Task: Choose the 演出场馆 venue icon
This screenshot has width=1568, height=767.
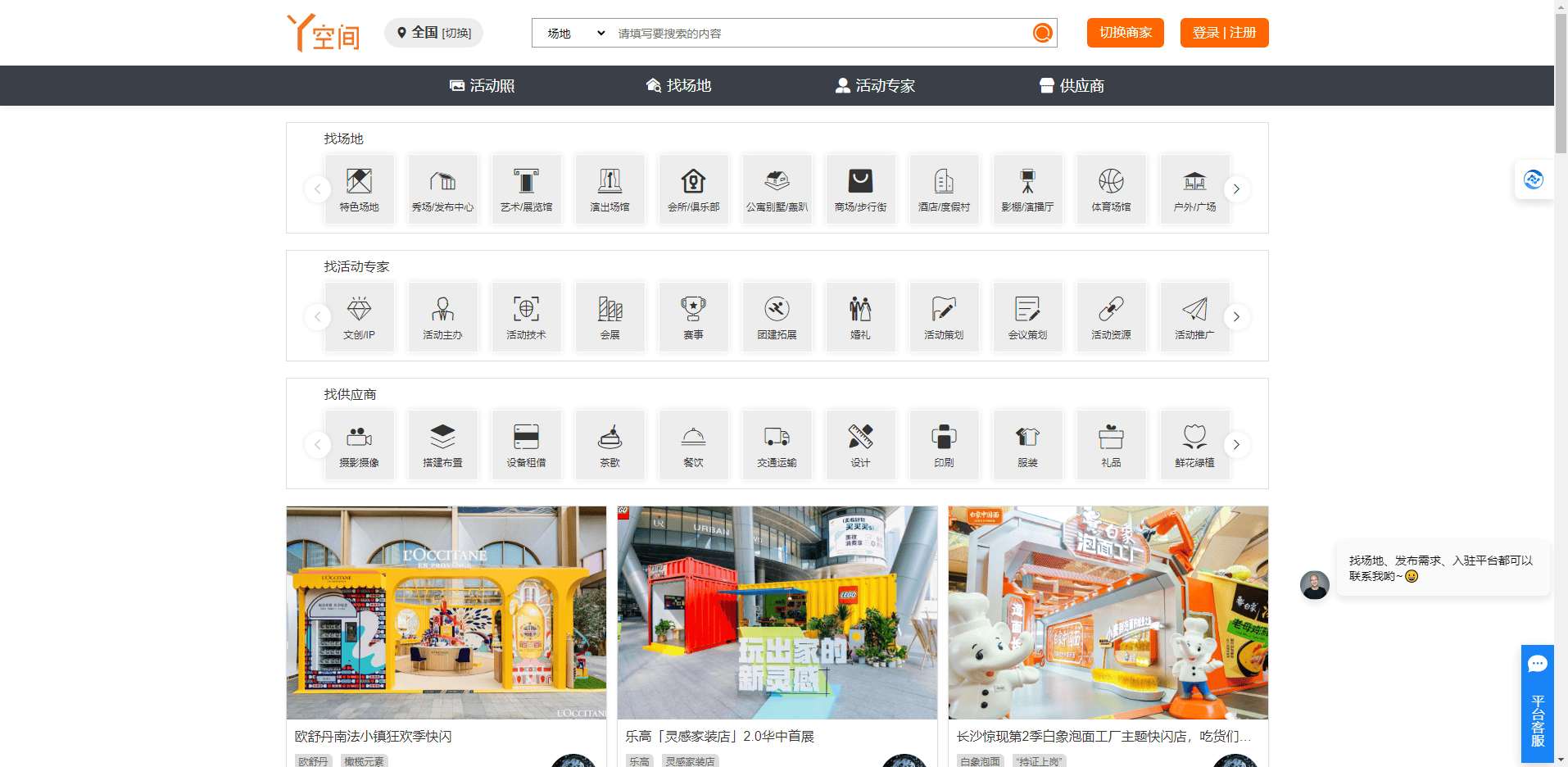Action: click(610, 189)
